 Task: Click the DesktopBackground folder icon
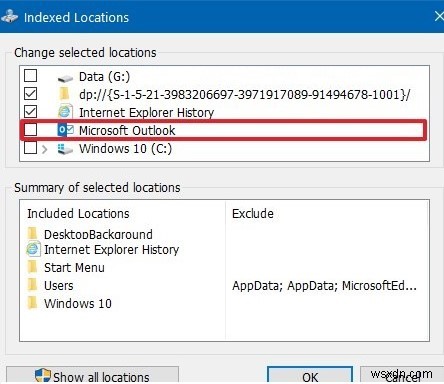point(32,233)
